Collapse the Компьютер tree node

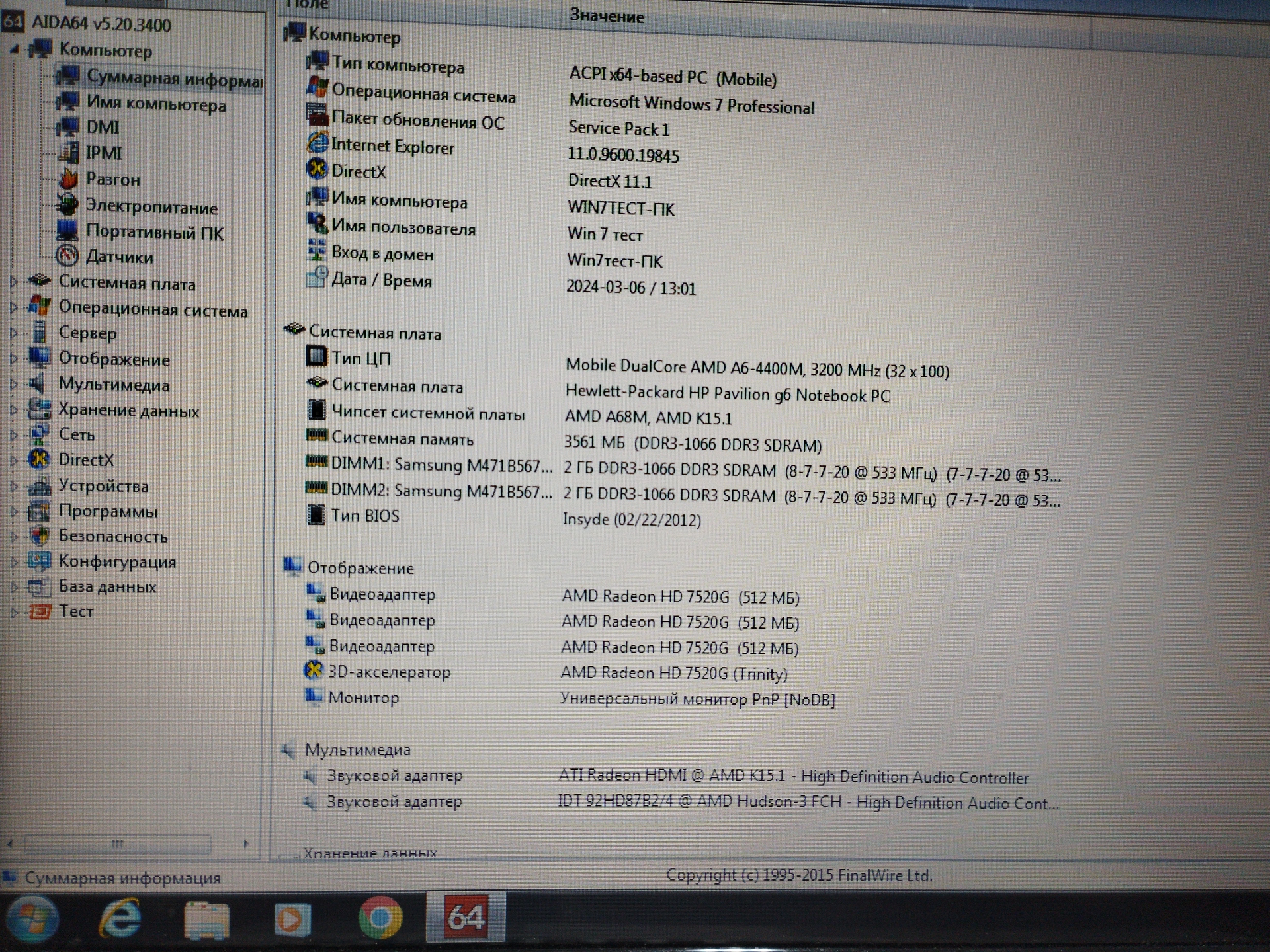[x=14, y=49]
